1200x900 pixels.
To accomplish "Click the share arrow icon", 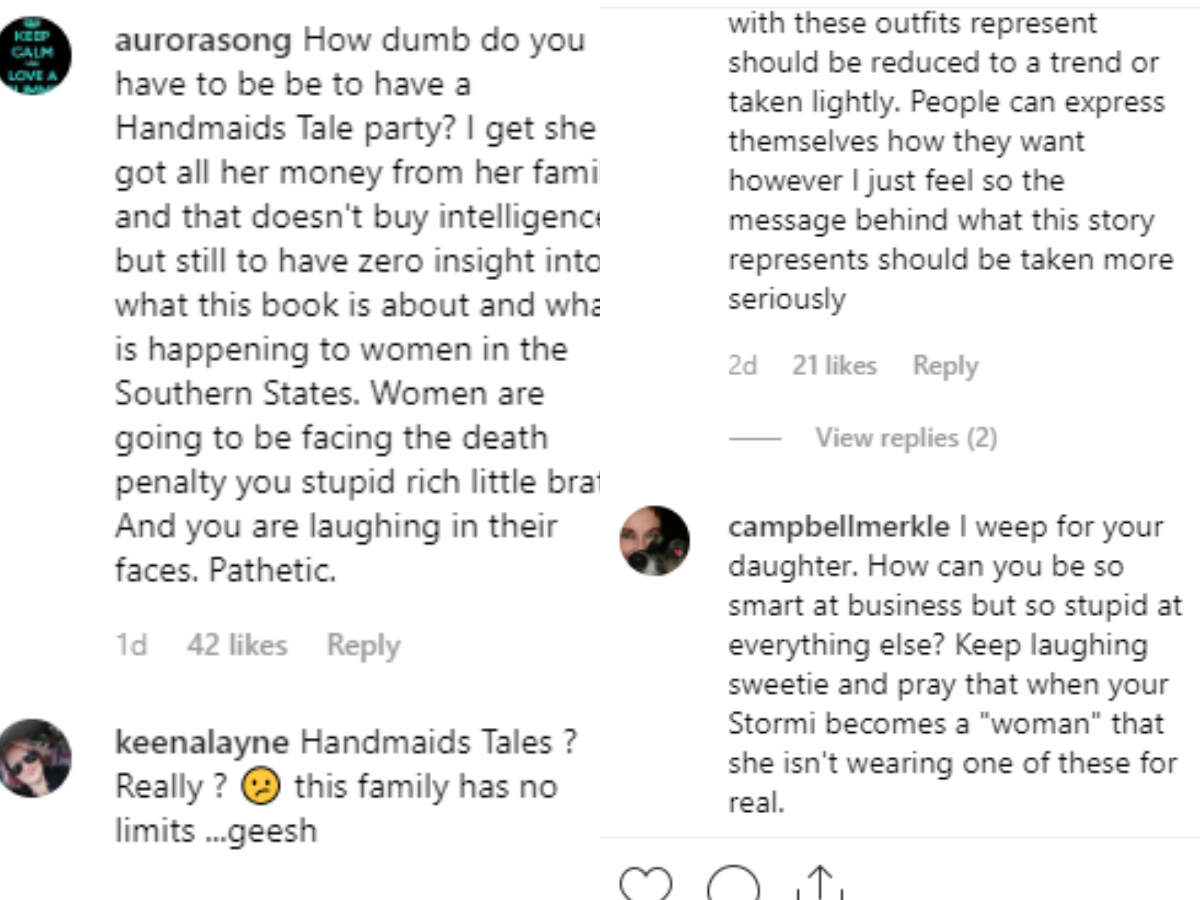I will click(x=819, y=885).
